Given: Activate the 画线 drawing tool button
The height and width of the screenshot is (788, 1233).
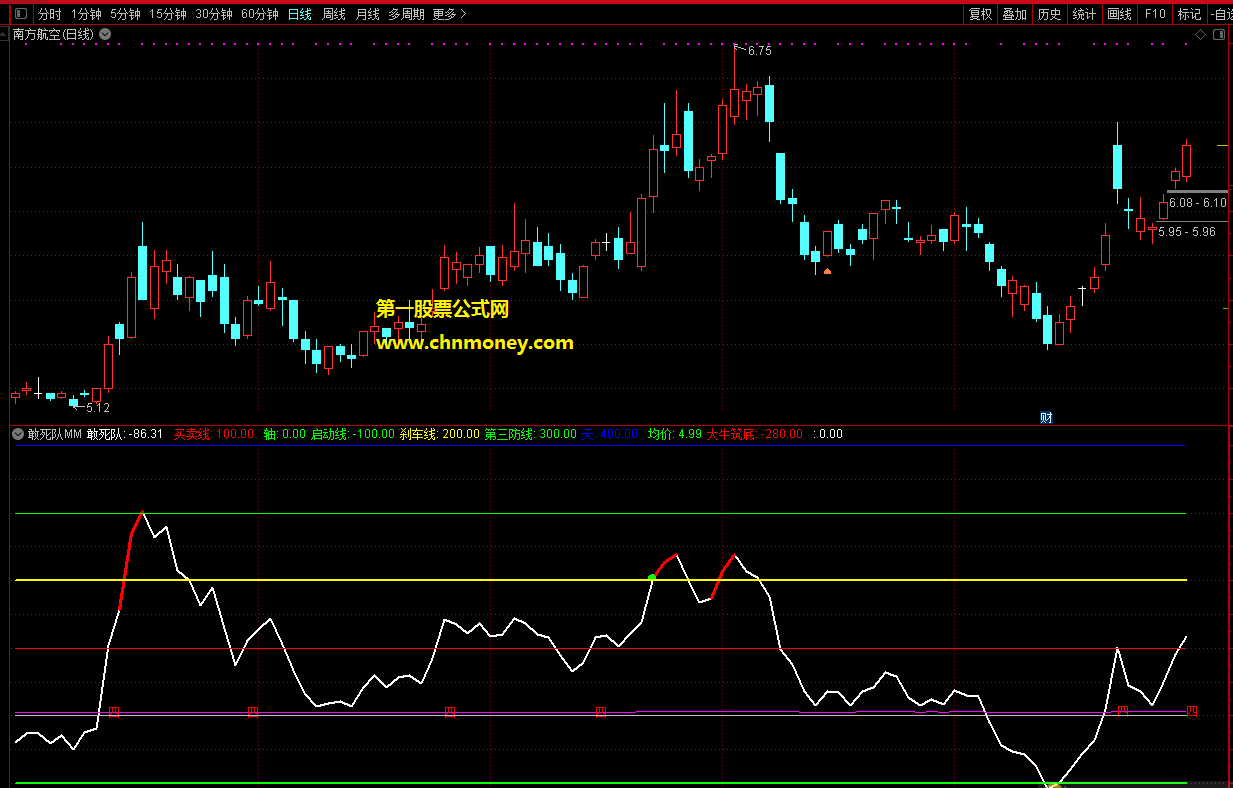Looking at the screenshot, I should point(1119,14).
